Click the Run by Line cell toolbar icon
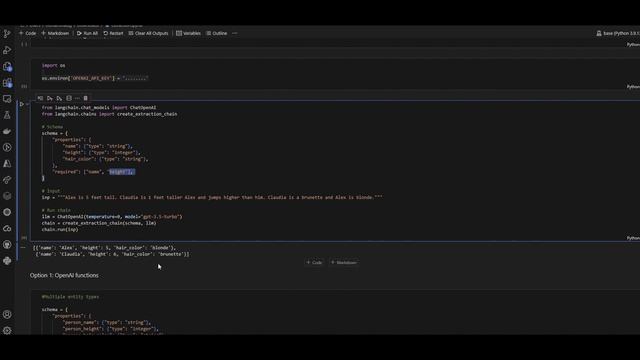Image resolution: width=640 pixels, height=360 pixels. (x=40, y=98)
